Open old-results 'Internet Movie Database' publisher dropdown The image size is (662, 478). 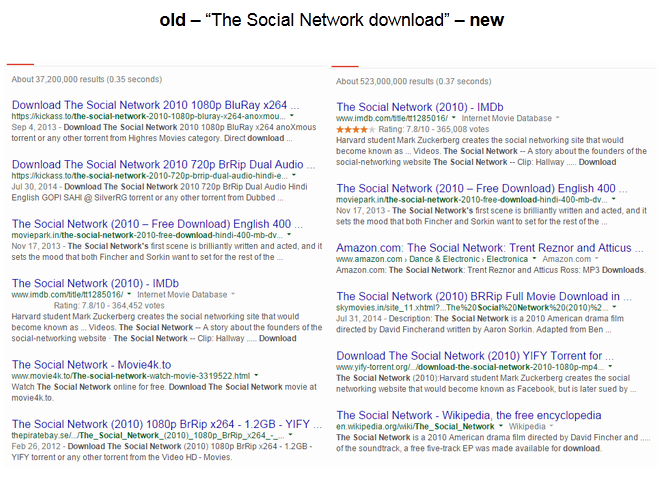click(x=186, y=294)
